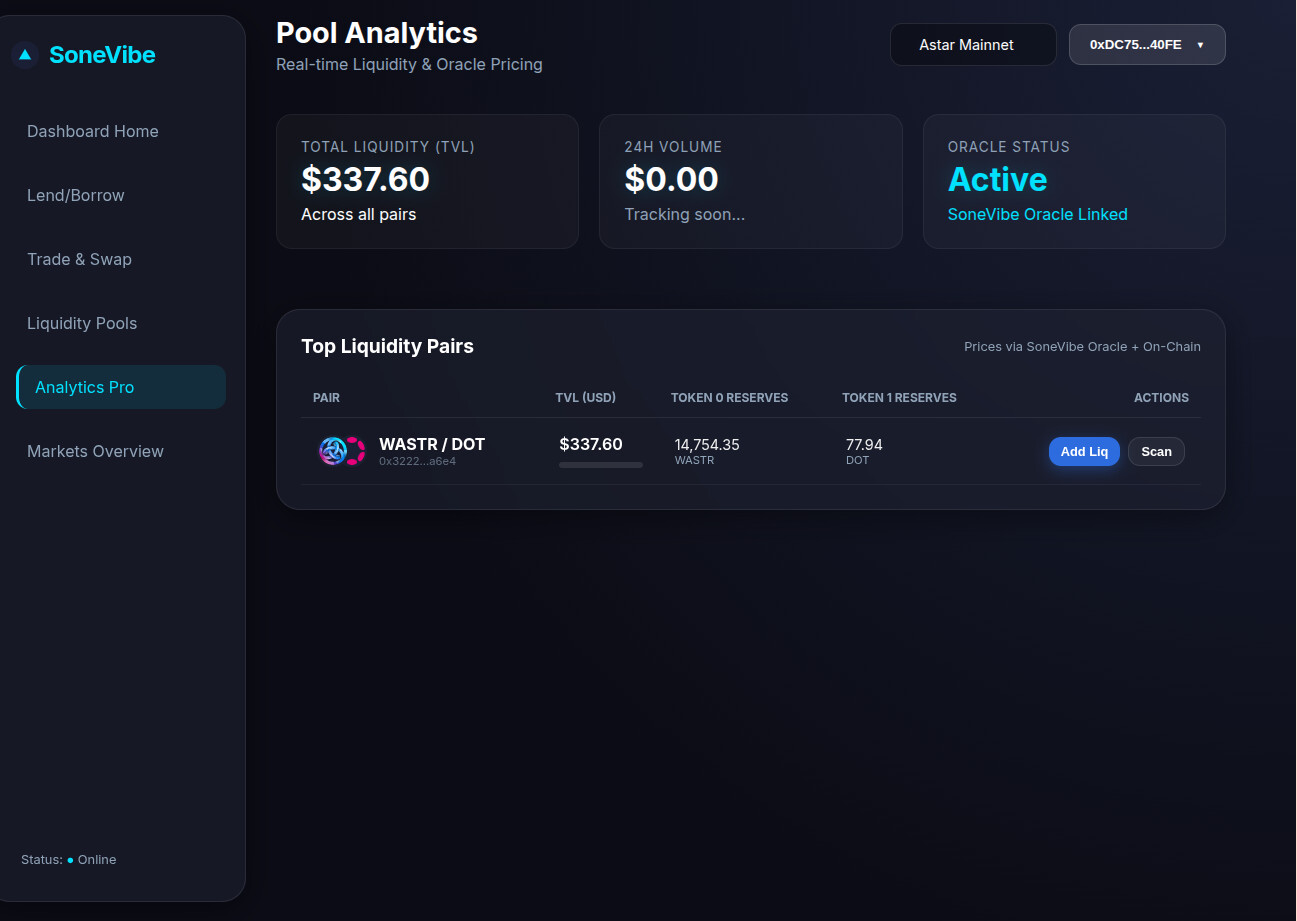Click the SoneVibe Oracle Linked link
The width and height of the screenshot is (1297, 921).
click(x=1037, y=214)
